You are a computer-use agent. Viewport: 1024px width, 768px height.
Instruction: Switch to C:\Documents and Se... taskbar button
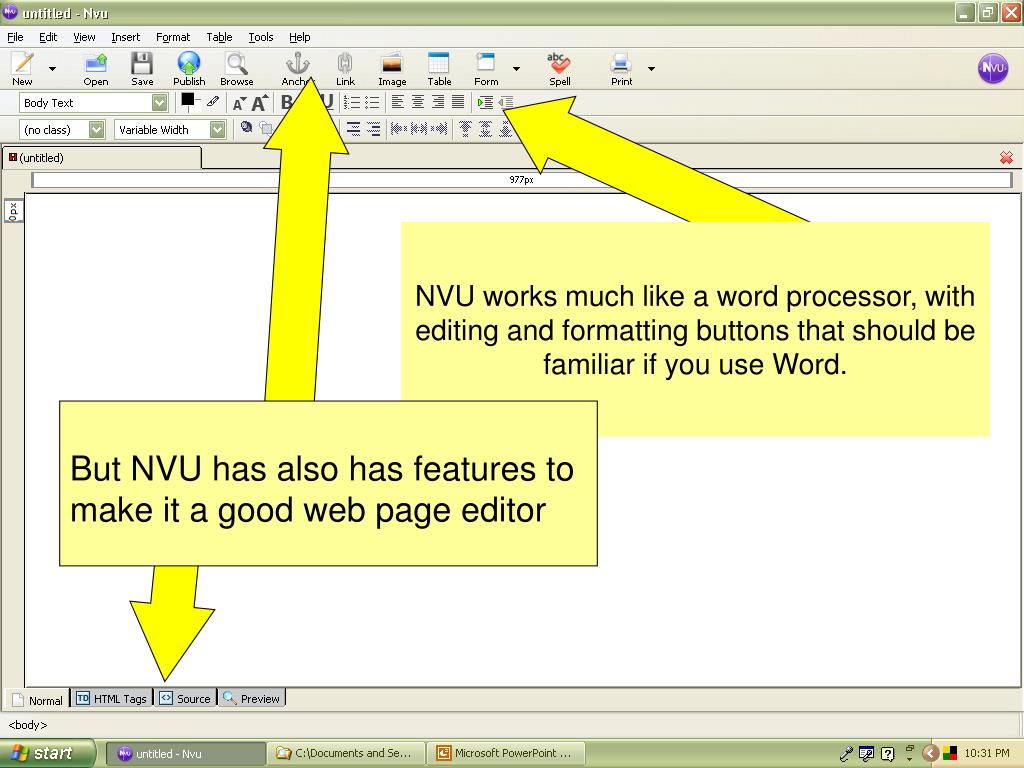(x=346, y=753)
